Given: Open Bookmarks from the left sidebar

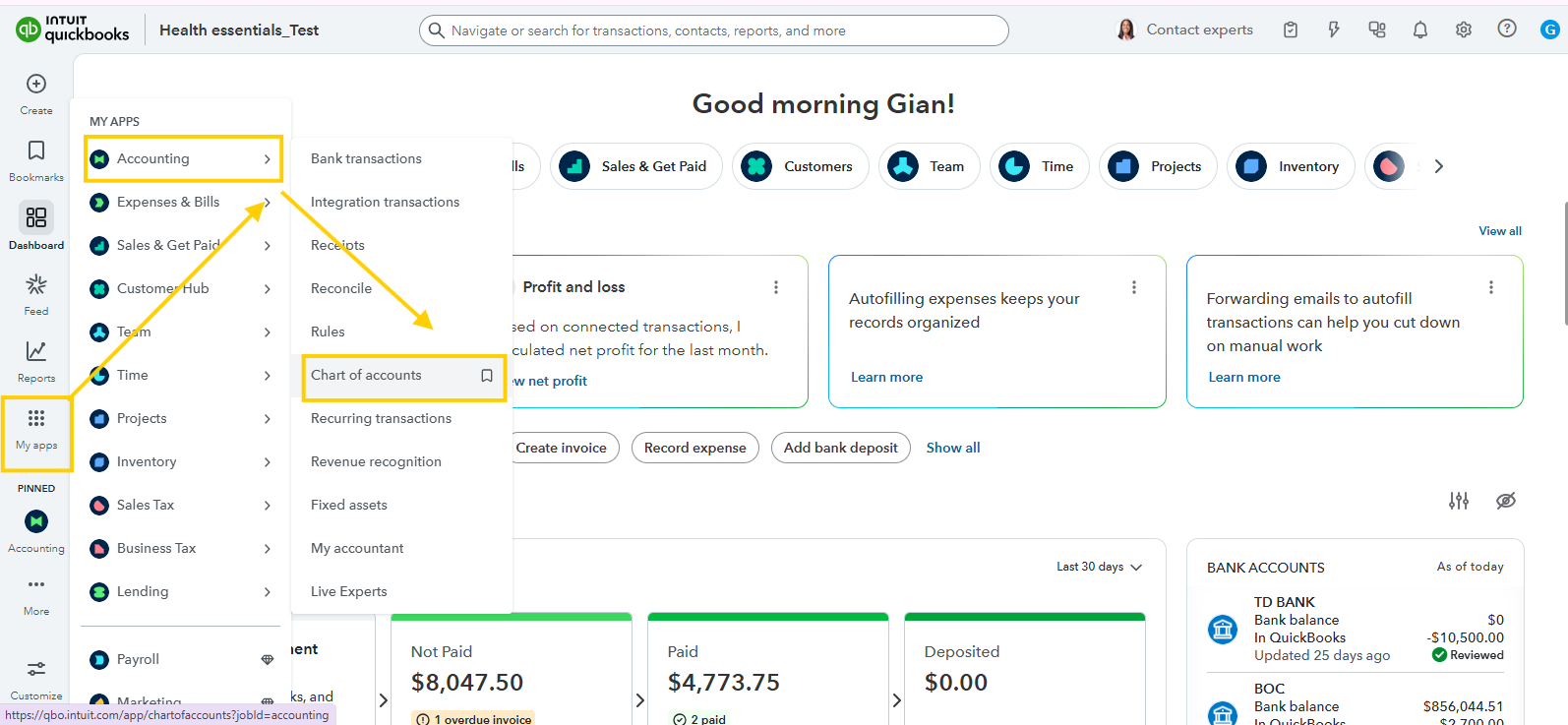Looking at the screenshot, I should click(36, 151).
